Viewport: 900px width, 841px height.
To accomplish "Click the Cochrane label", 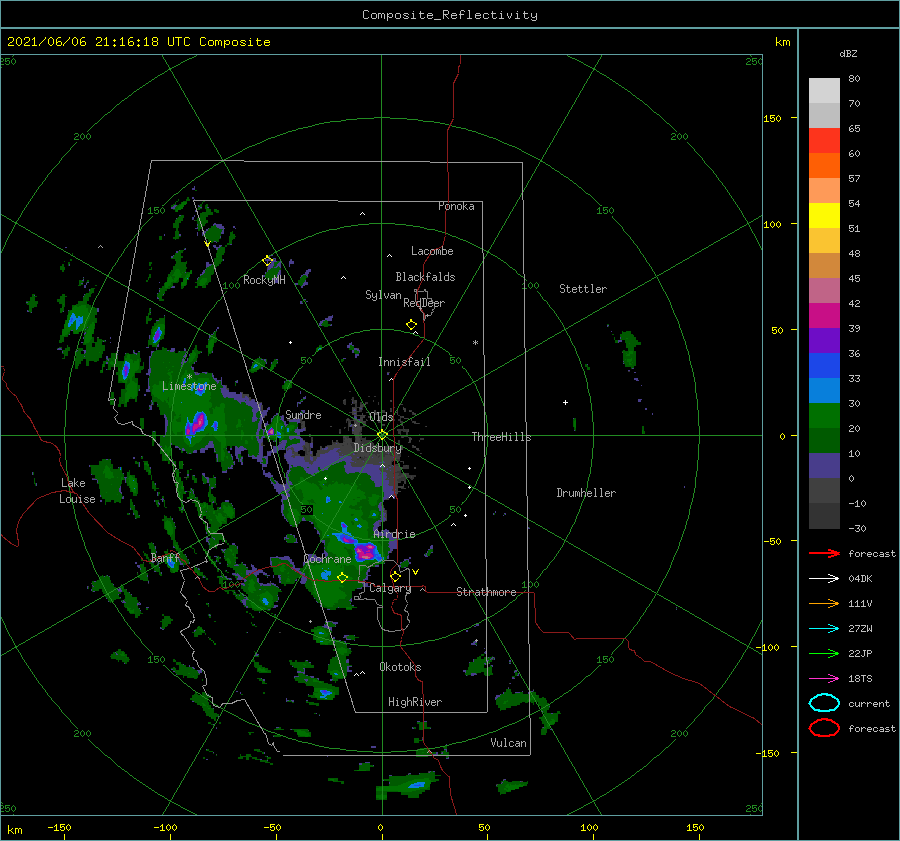I will [327, 559].
